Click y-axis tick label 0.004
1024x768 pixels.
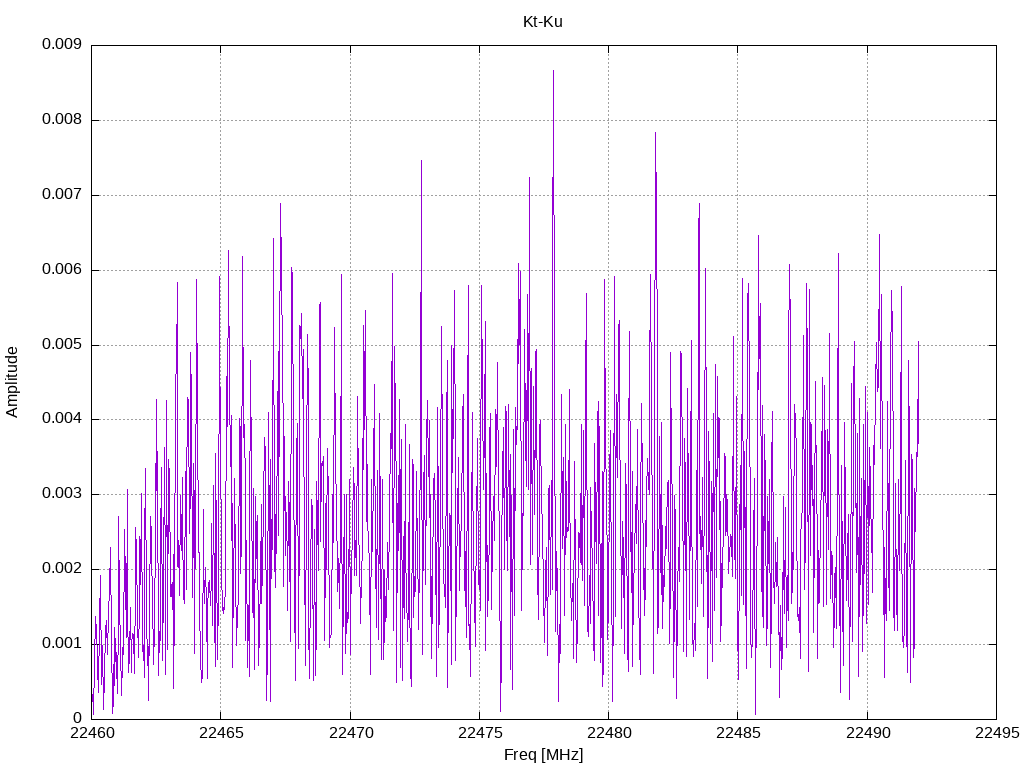point(61,419)
